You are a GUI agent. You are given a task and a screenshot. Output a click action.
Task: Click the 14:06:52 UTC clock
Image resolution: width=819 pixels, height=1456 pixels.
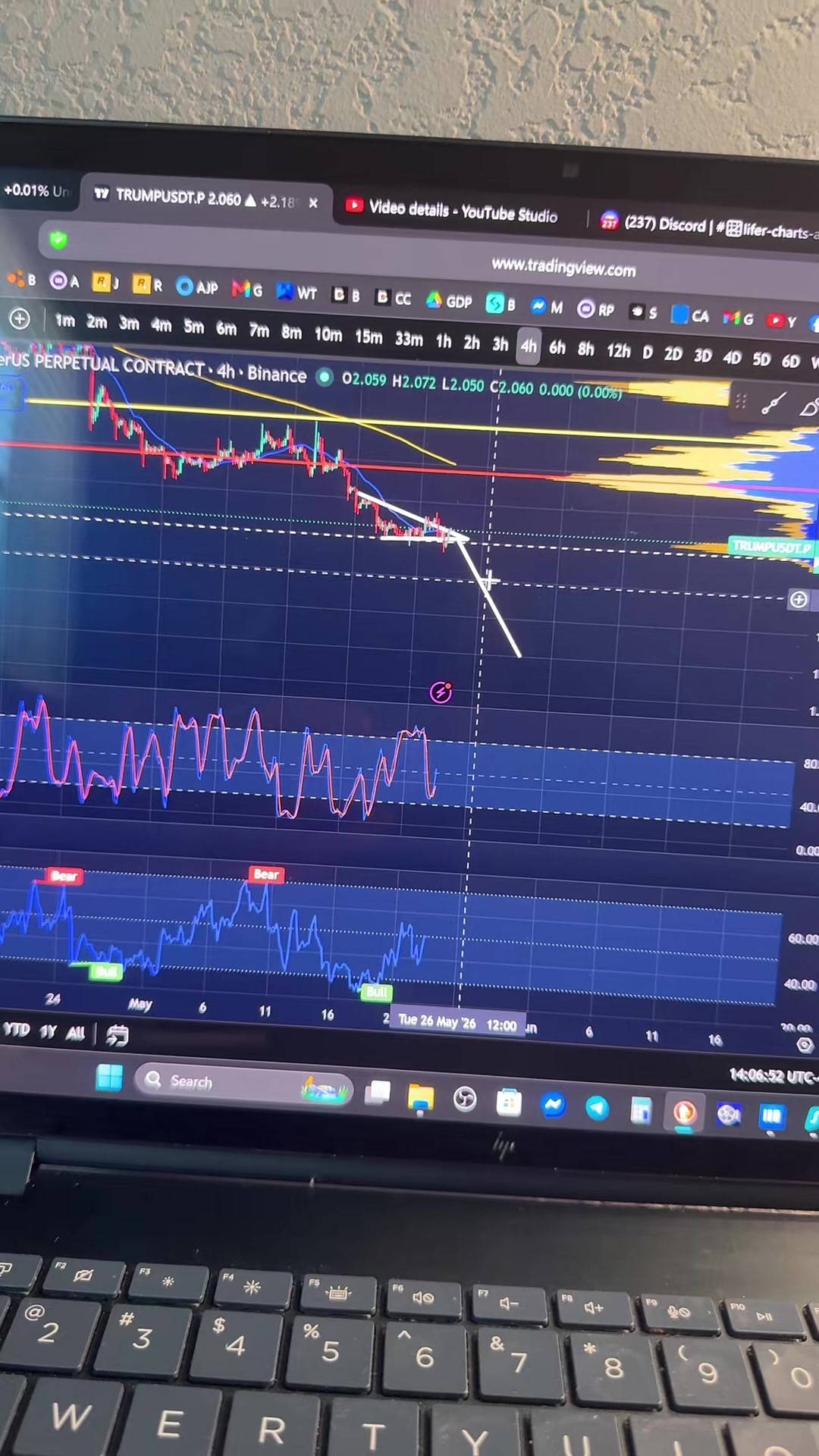(x=773, y=1075)
